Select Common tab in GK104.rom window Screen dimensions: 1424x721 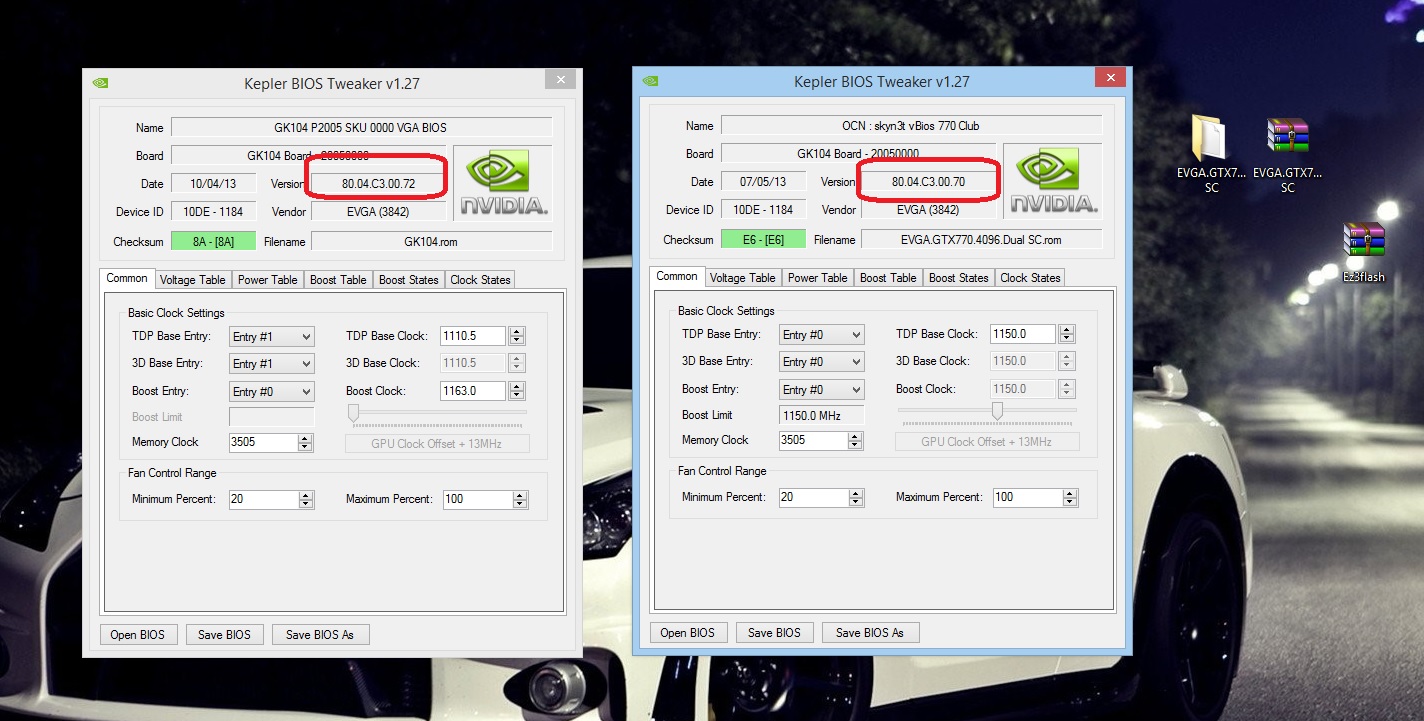(x=127, y=278)
